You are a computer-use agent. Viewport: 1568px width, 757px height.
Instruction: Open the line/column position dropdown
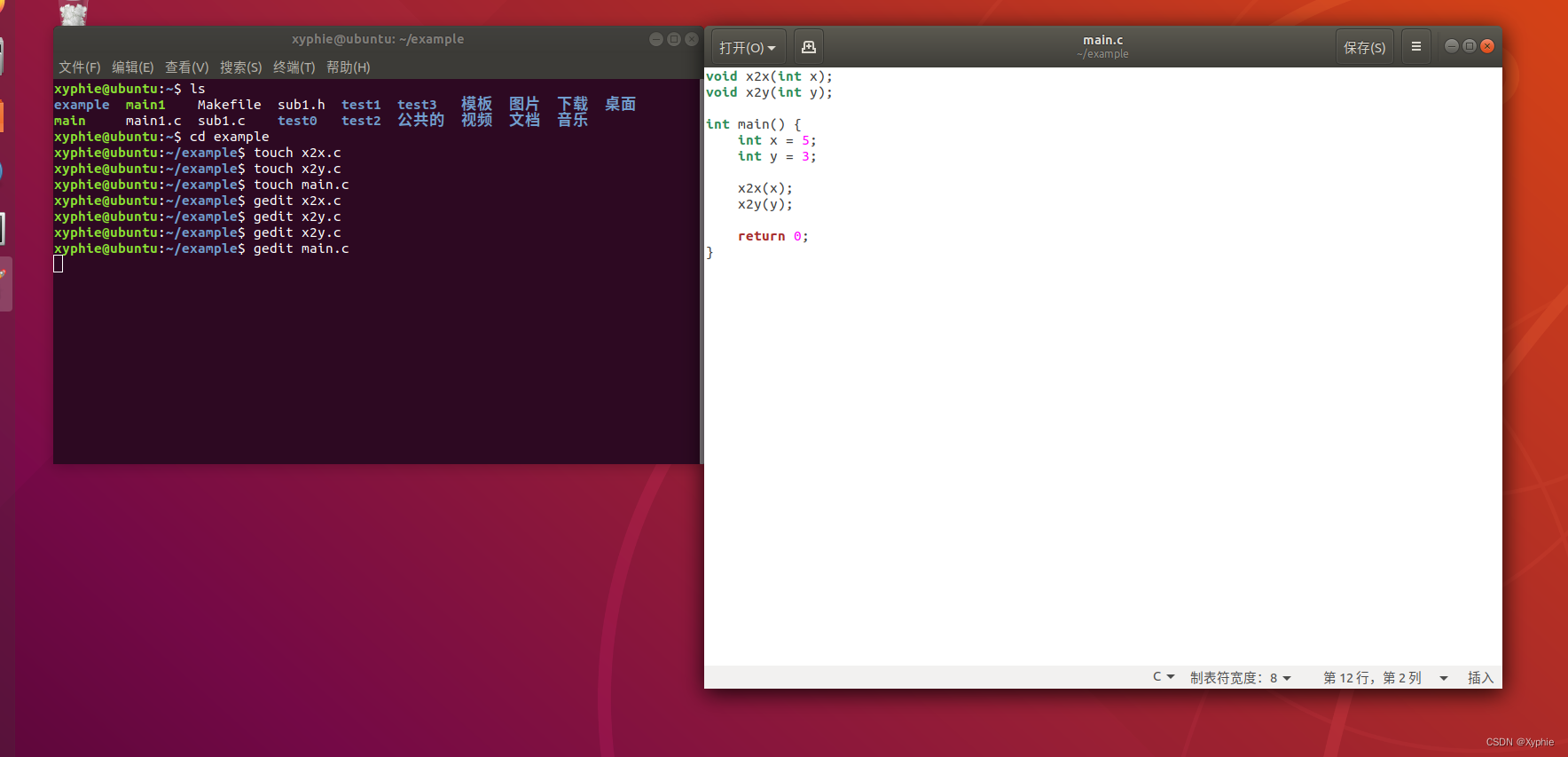[1385, 677]
